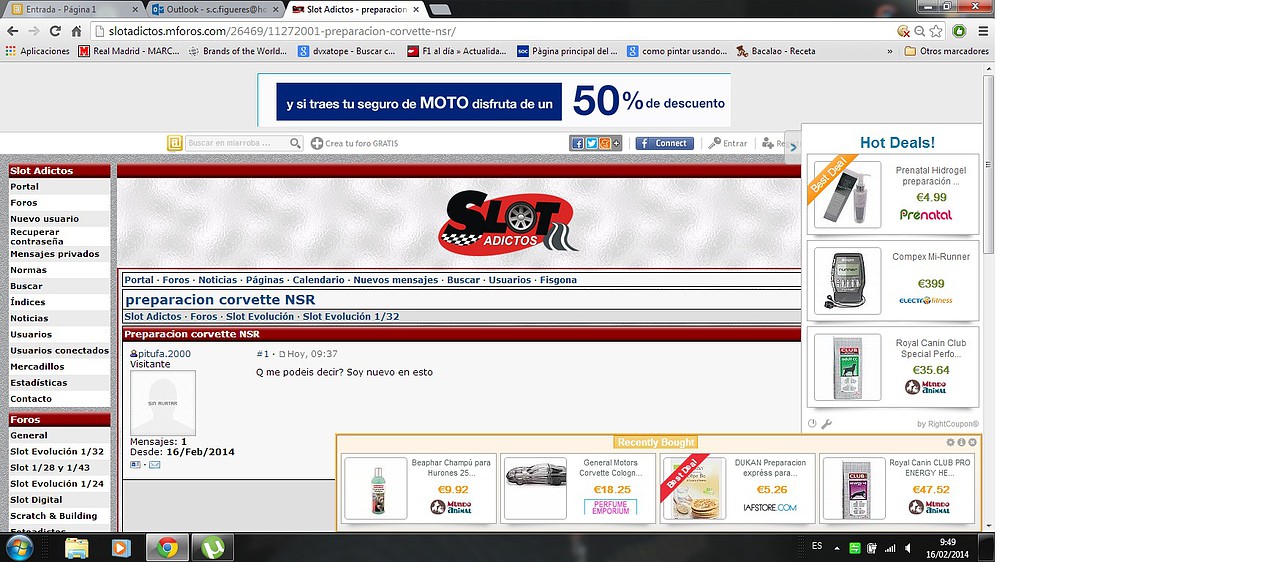Open Slot Evolución 1/32 breadcrumb link

coord(351,316)
